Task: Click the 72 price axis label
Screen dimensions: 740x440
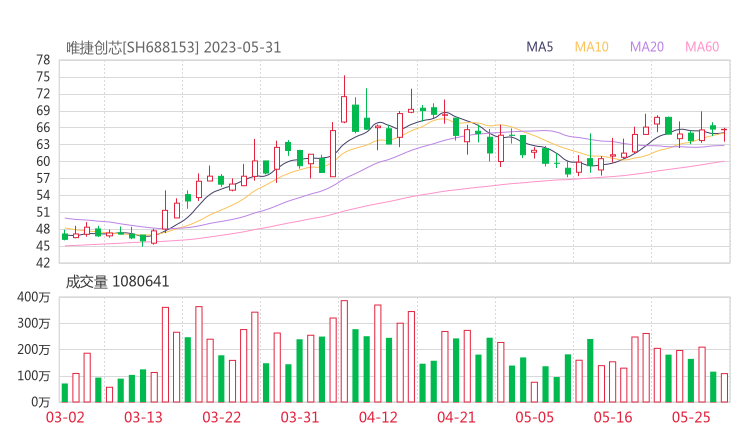Action: pyautogui.click(x=43, y=94)
